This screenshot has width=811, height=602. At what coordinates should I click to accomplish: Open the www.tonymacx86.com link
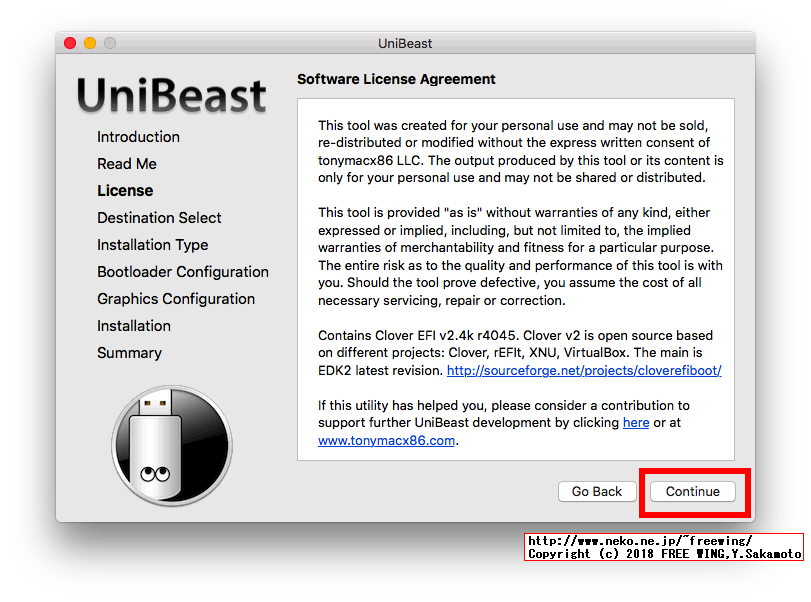386,440
